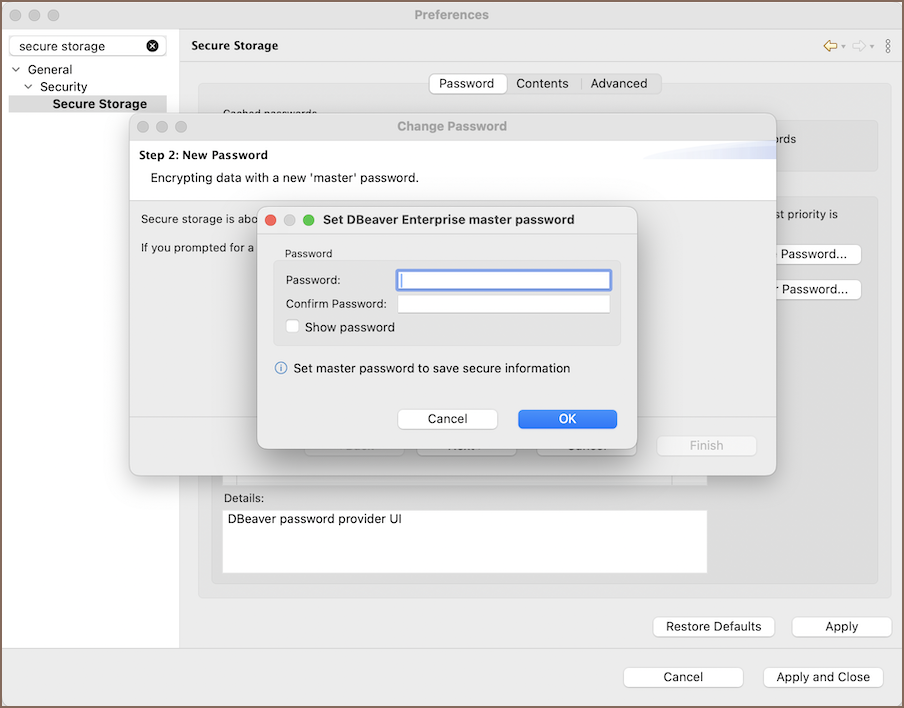Click the info icon beside master password message
Screen dimensions: 904x708
[x=281, y=368]
